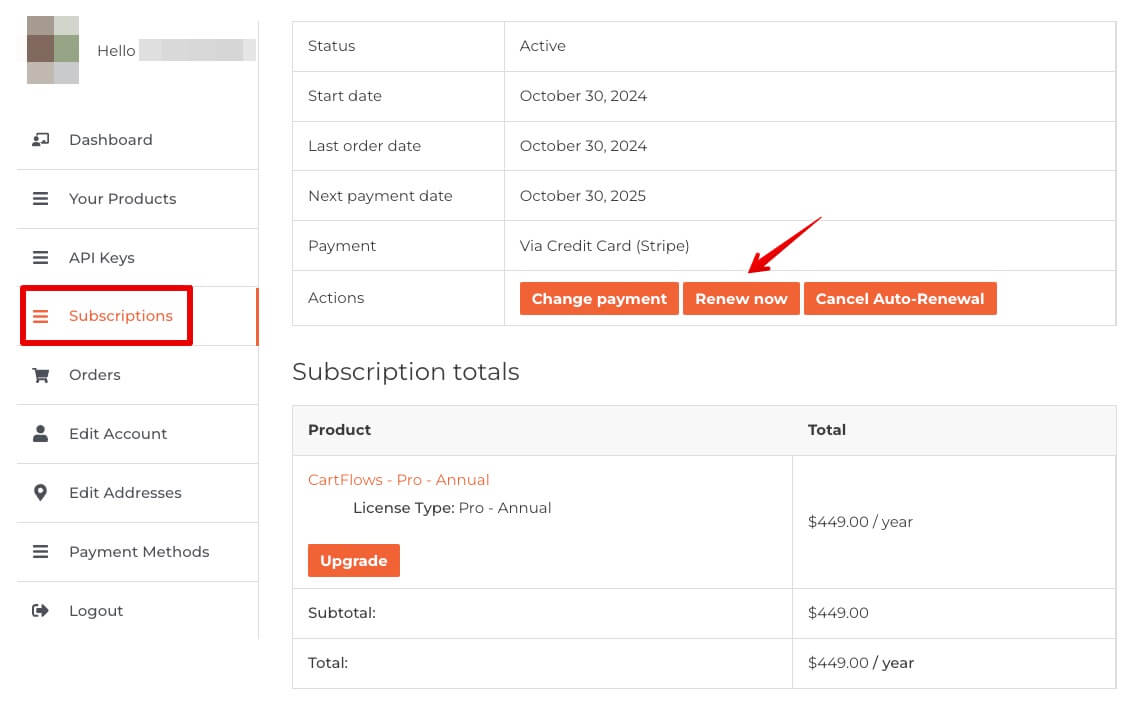Click the Last order date label
Image resolution: width=1134 pixels, height=710 pixels.
[x=364, y=146]
